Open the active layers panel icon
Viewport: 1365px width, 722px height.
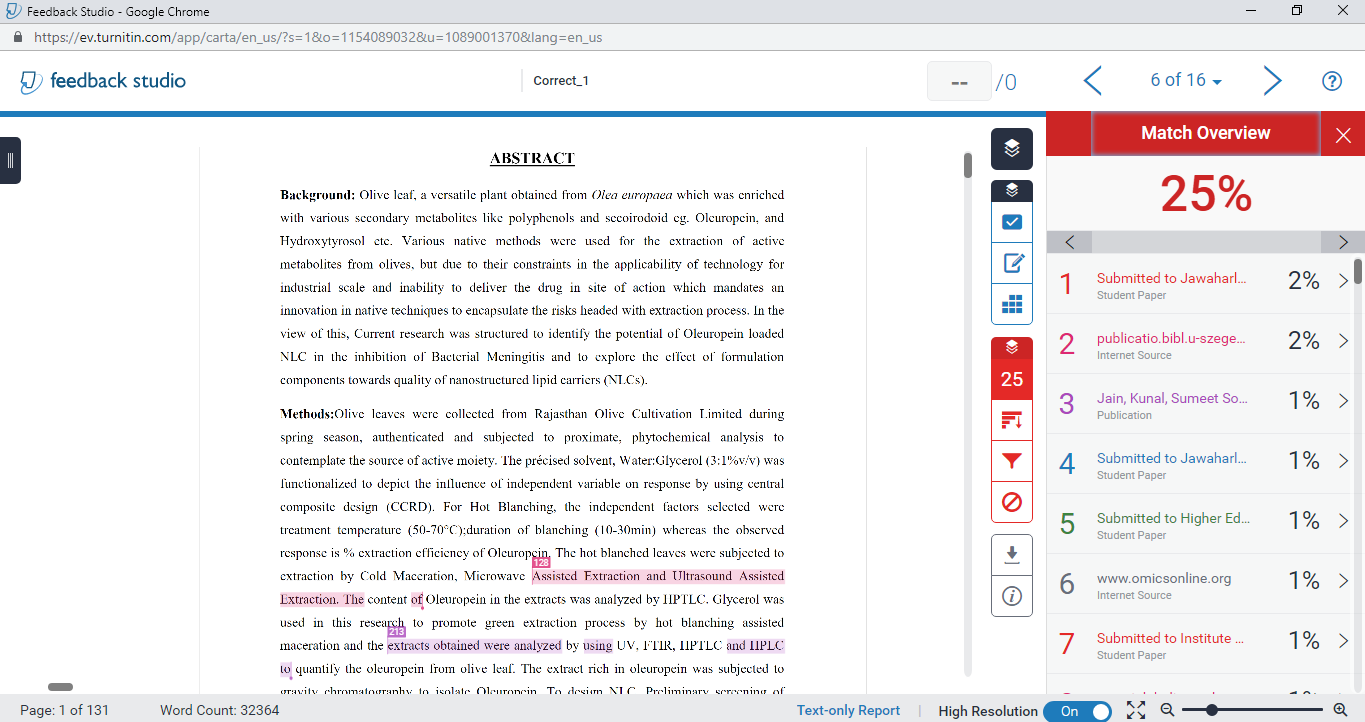click(1011, 149)
